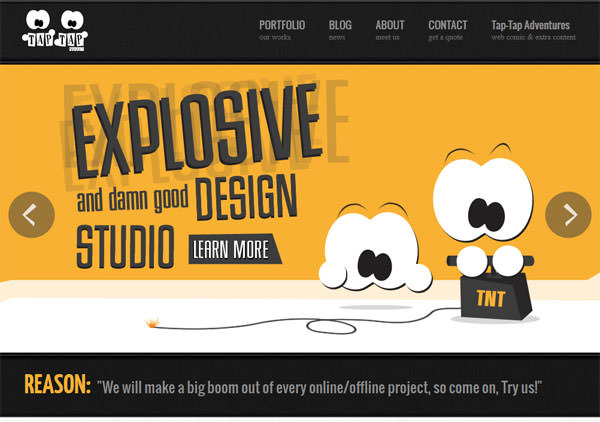The height and width of the screenshot is (422, 600).
Task: Click the 'We will make a big boom' quote
Action: (320, 388)
